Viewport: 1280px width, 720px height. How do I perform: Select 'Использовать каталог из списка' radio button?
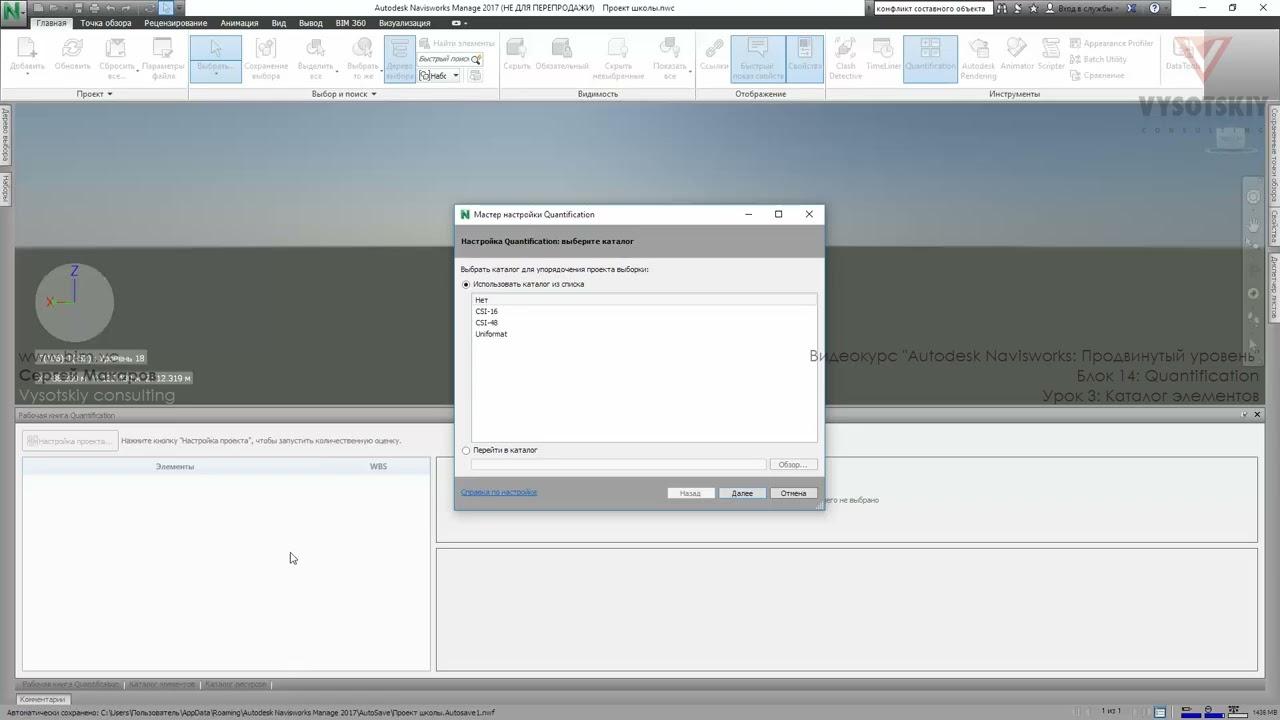click(x=466, y=284)
